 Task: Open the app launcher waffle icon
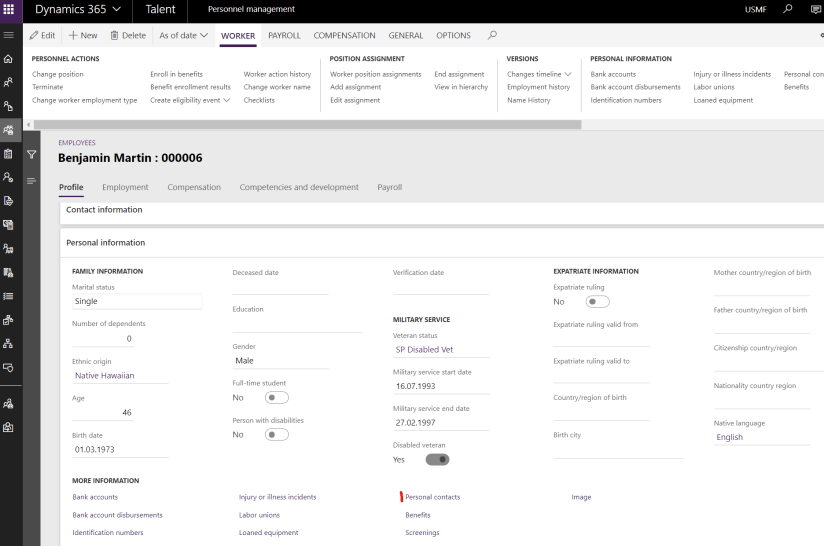tap(9, 9)
